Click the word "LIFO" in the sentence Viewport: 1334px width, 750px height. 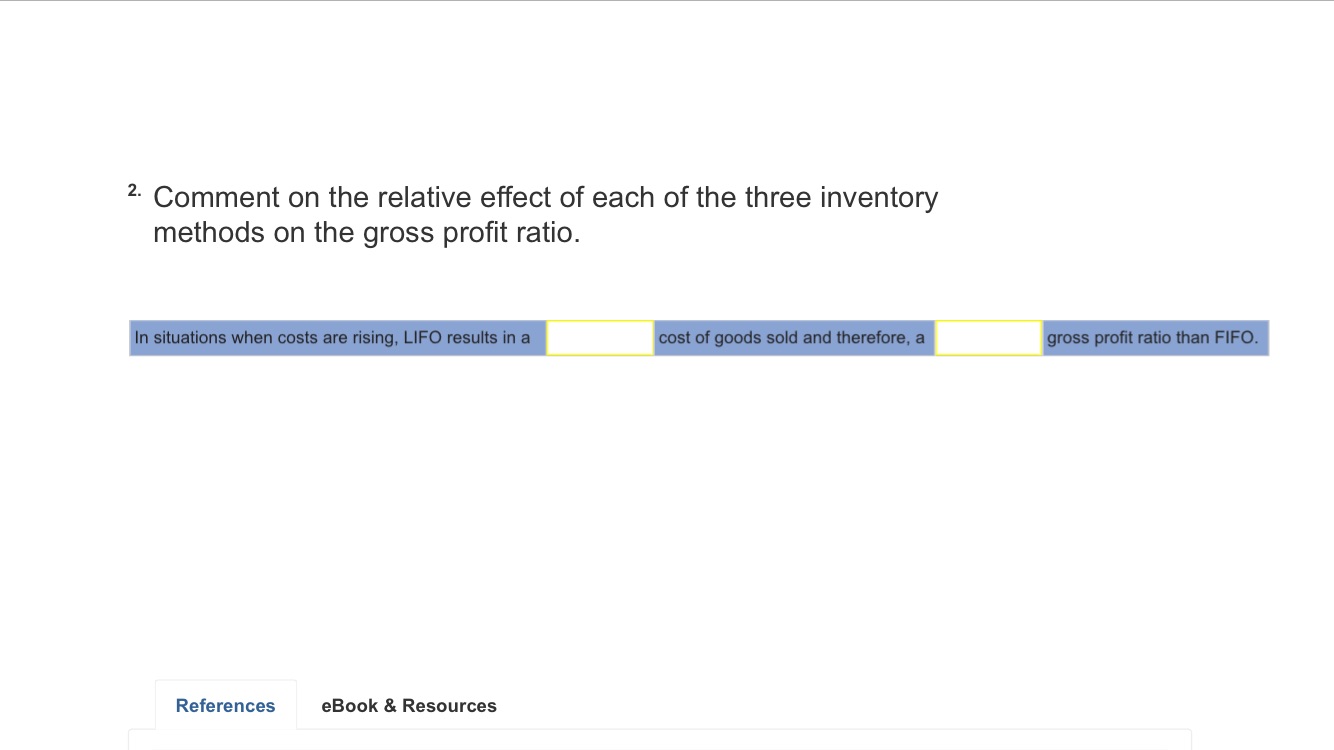pos(422,338)
